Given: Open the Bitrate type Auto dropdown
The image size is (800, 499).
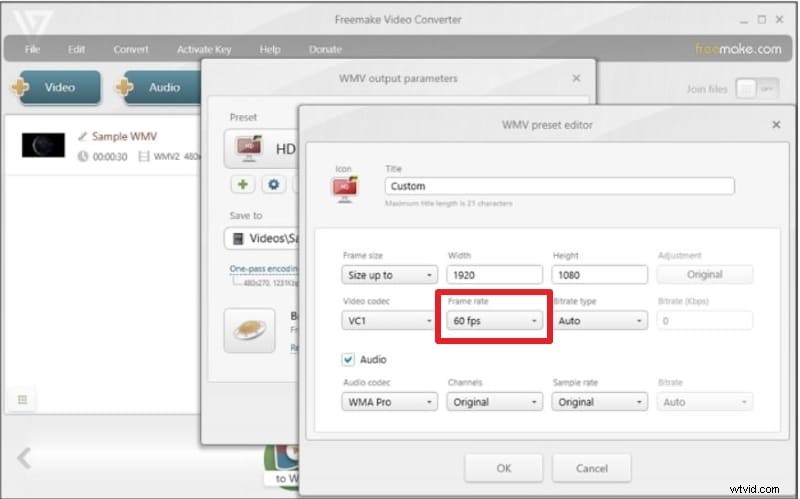Looking at the screenshot, I should pos(601,321).
